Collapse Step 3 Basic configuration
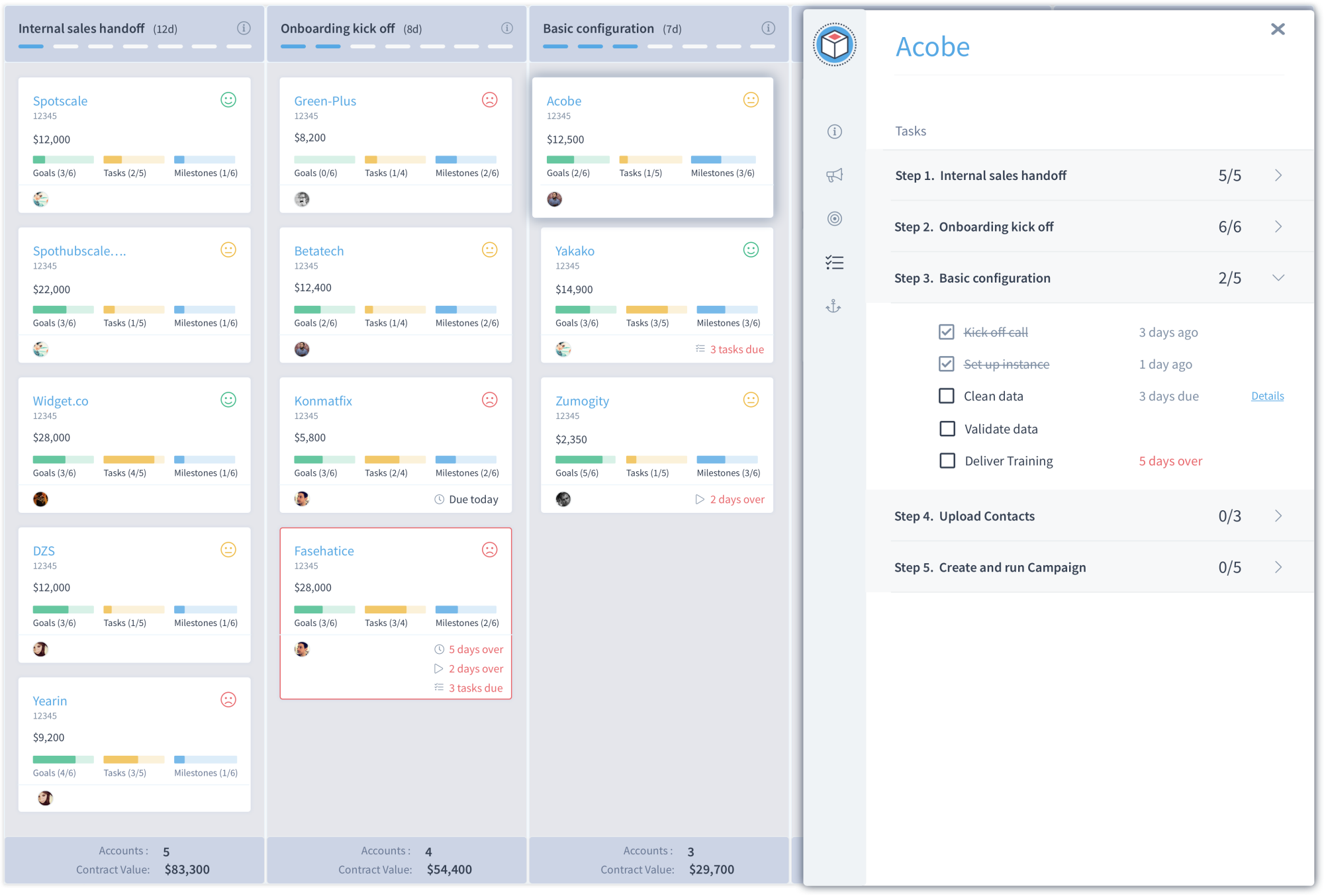 click(1278, 277)
